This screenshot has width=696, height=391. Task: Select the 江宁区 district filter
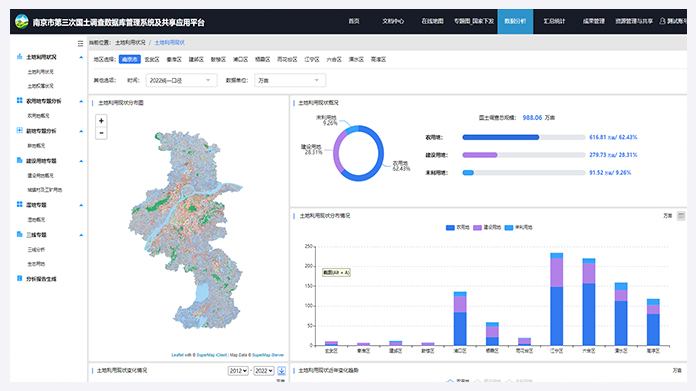312,59
